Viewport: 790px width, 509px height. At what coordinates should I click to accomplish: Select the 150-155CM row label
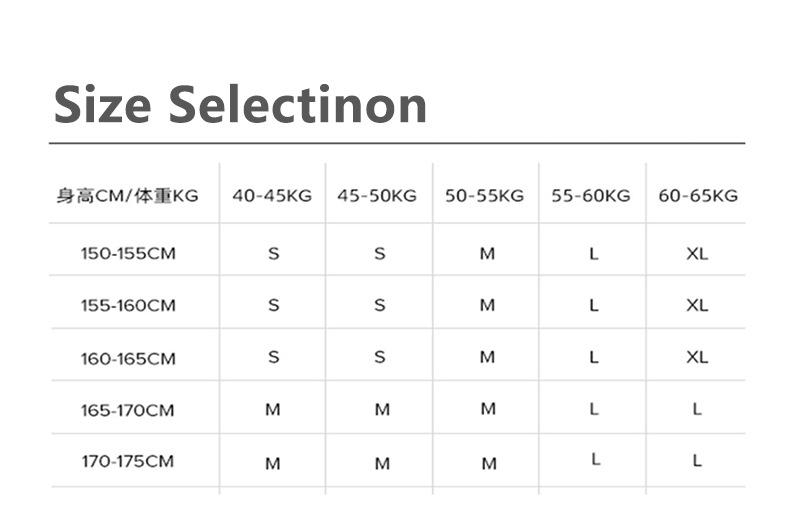tap(127, 254)
